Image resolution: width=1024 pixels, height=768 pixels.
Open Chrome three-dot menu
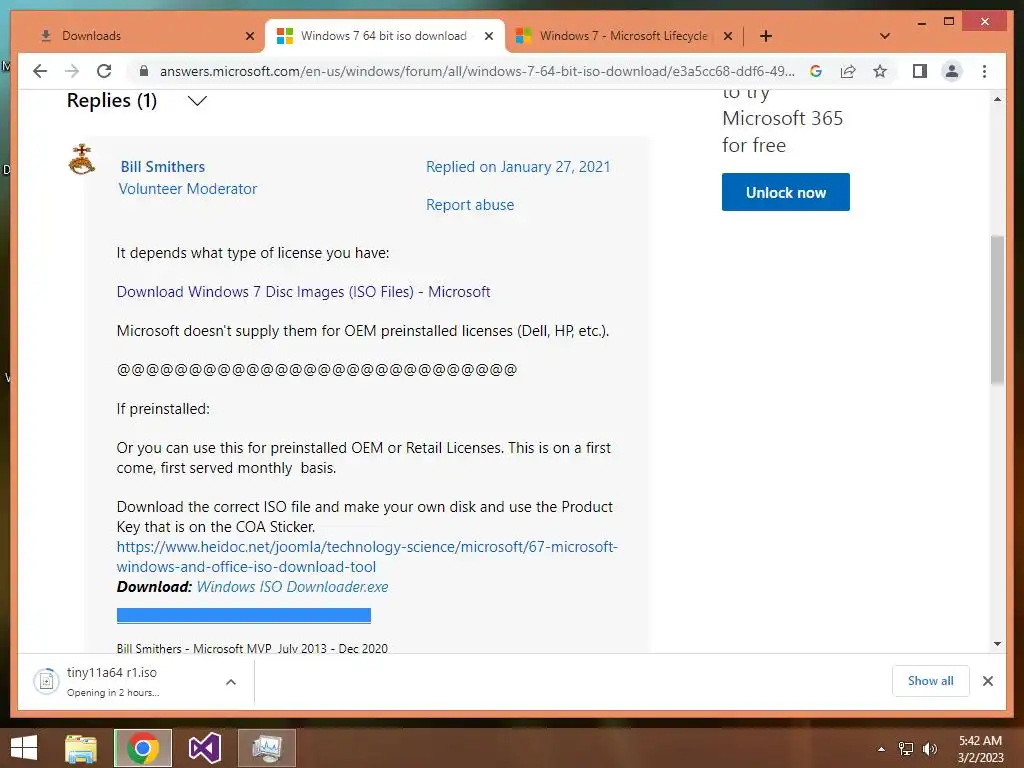[x=984, y=71]
